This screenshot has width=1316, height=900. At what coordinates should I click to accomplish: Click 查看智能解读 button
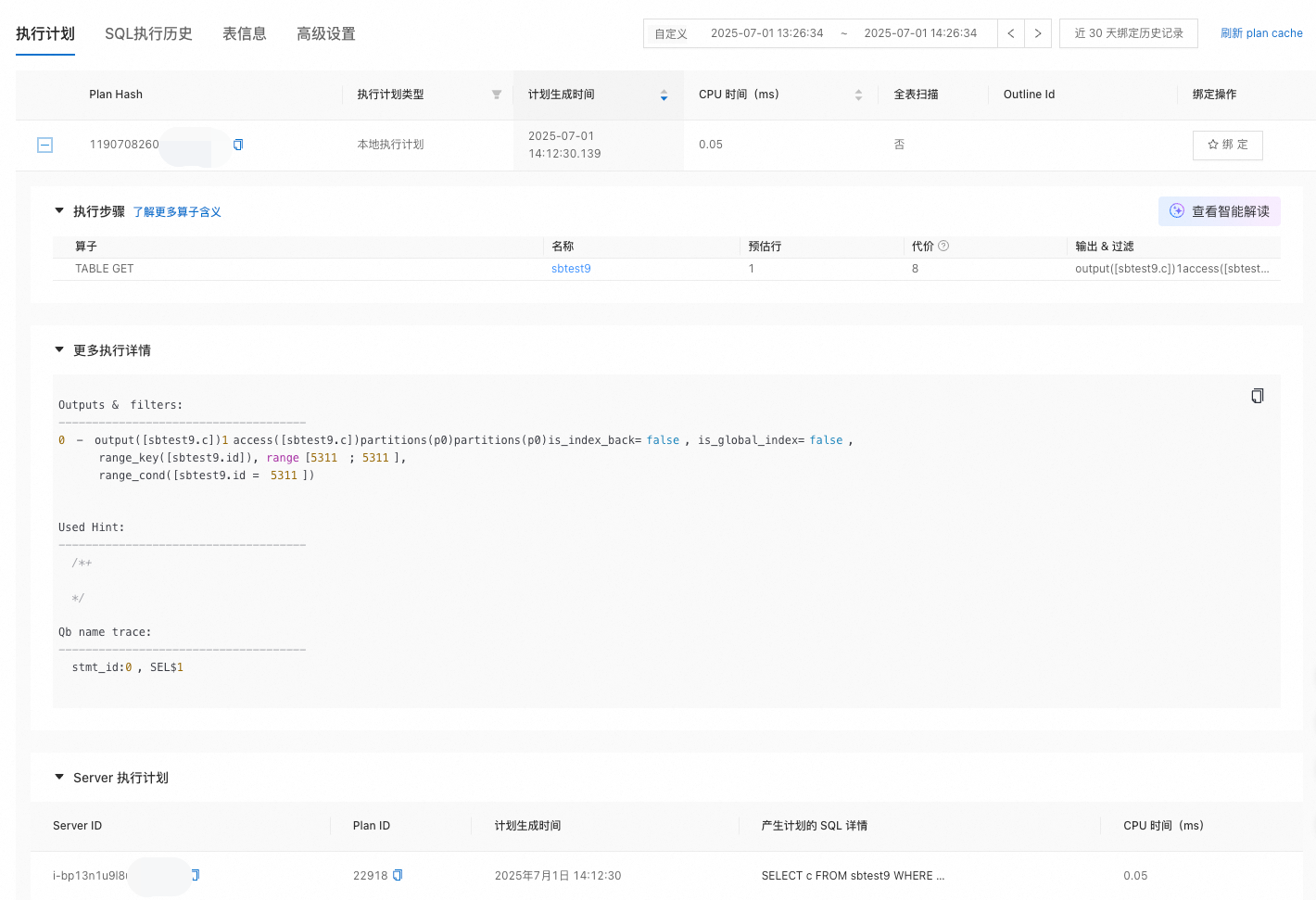[x=1220, y=211]
